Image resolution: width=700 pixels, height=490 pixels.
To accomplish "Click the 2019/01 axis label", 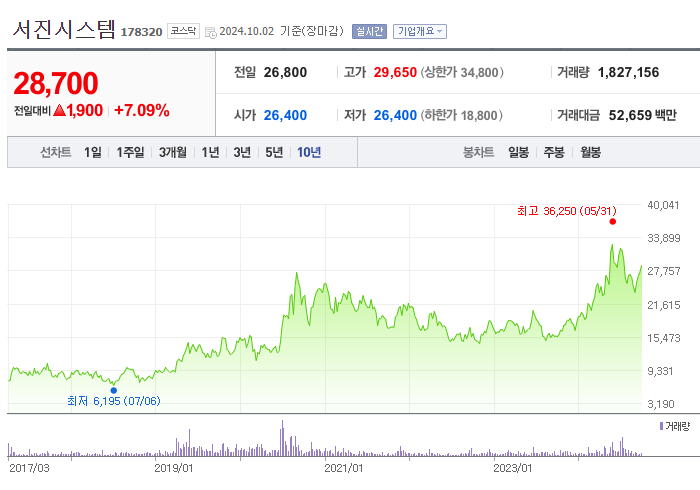I will (x=173, y=468).
